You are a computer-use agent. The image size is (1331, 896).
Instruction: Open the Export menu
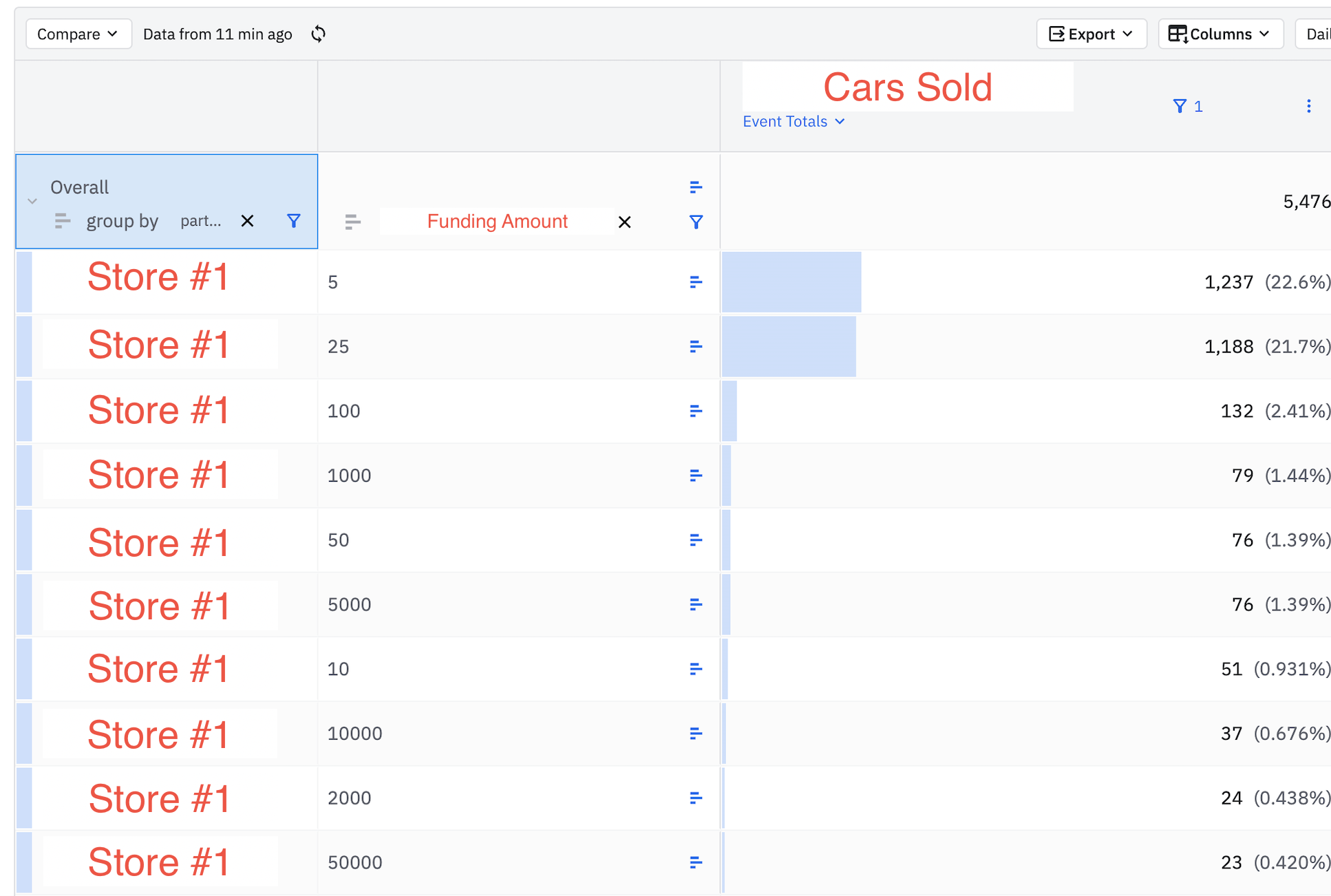point(1091,34)
